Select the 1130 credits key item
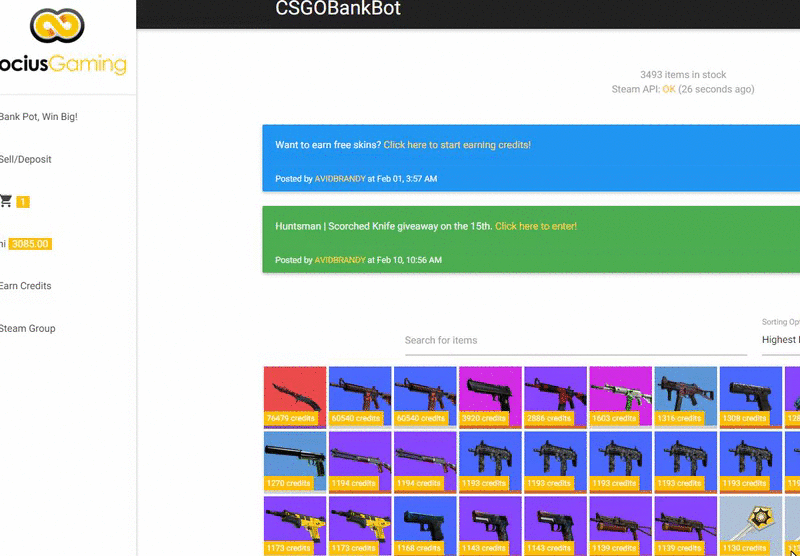800x556 pixels. coord(751,526)
